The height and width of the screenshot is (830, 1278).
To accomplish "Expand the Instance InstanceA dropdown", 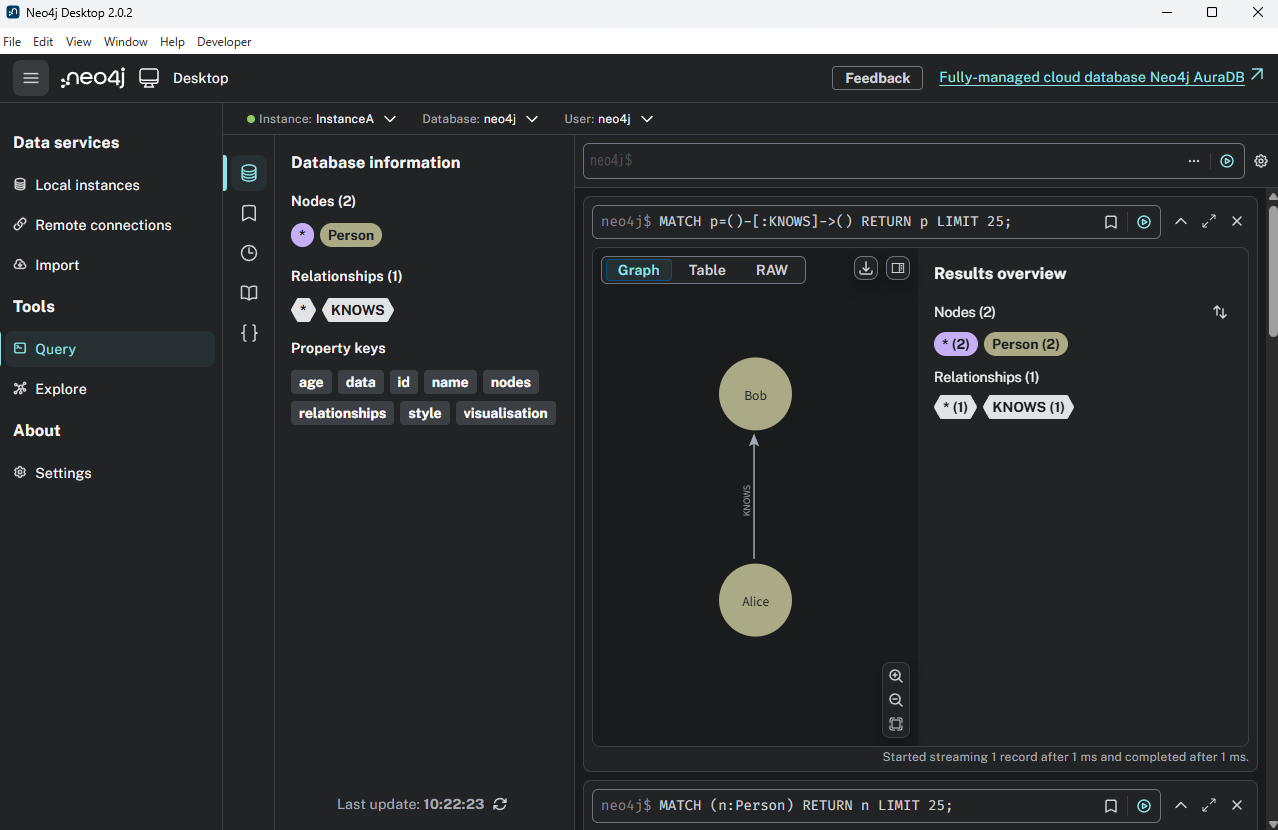I will pos(390,119).
